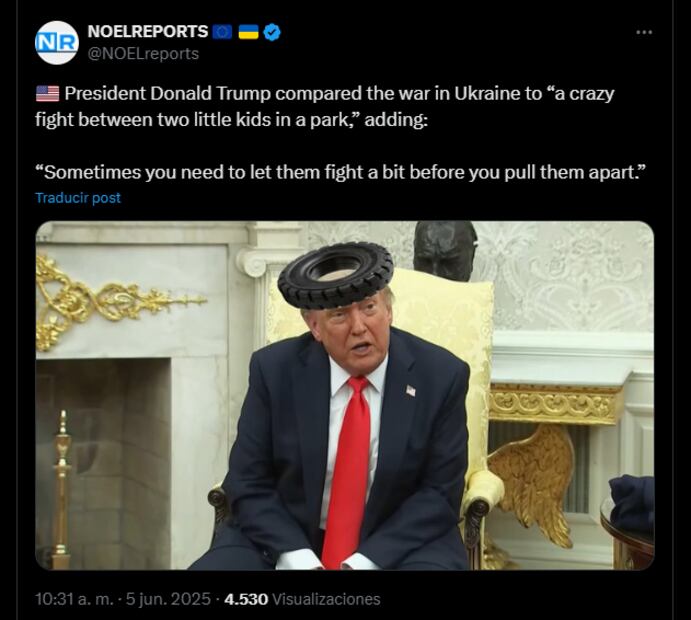Open the NOELREPORTS display name
Screen dimensions: 691x620
click(x=148, y=31)
